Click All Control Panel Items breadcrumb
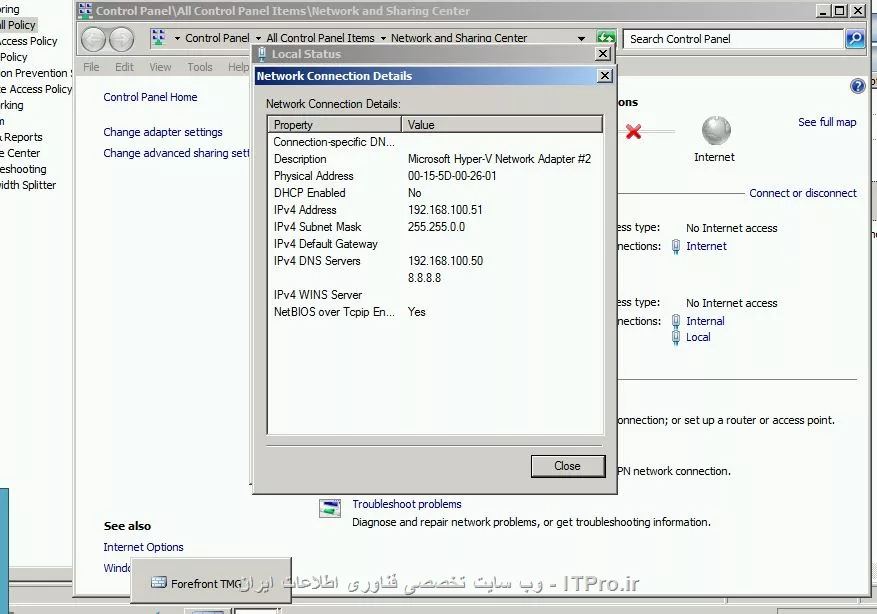Screen dimensions: 877x614 [x=320, y=38]
